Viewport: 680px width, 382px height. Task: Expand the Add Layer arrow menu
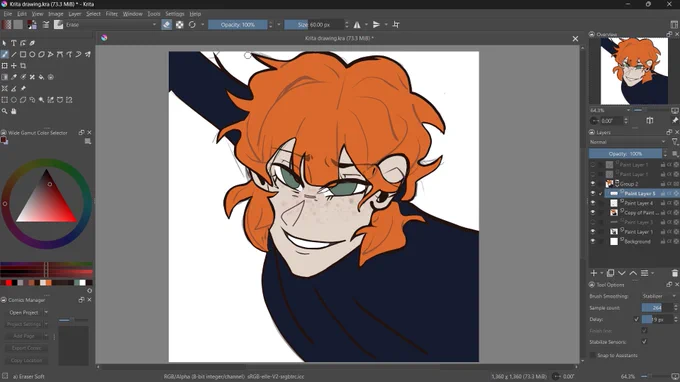(602, 273)
